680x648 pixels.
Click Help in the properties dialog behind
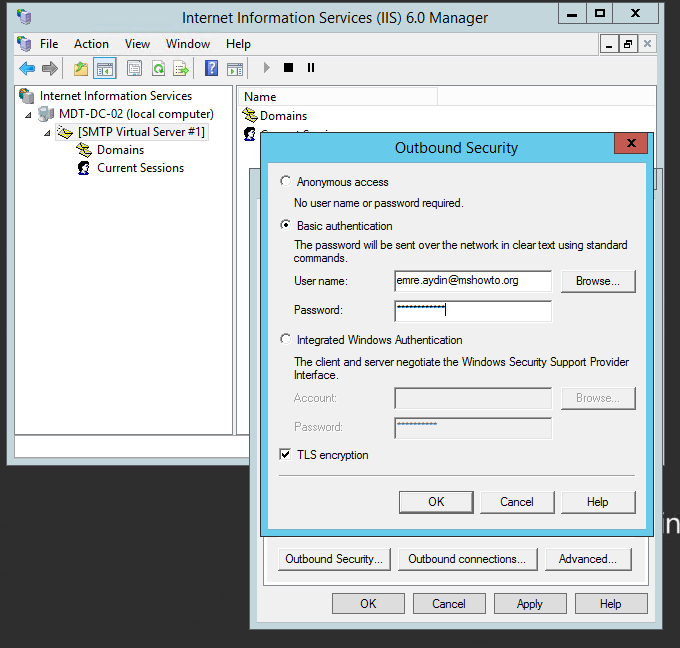pos(611,604)
